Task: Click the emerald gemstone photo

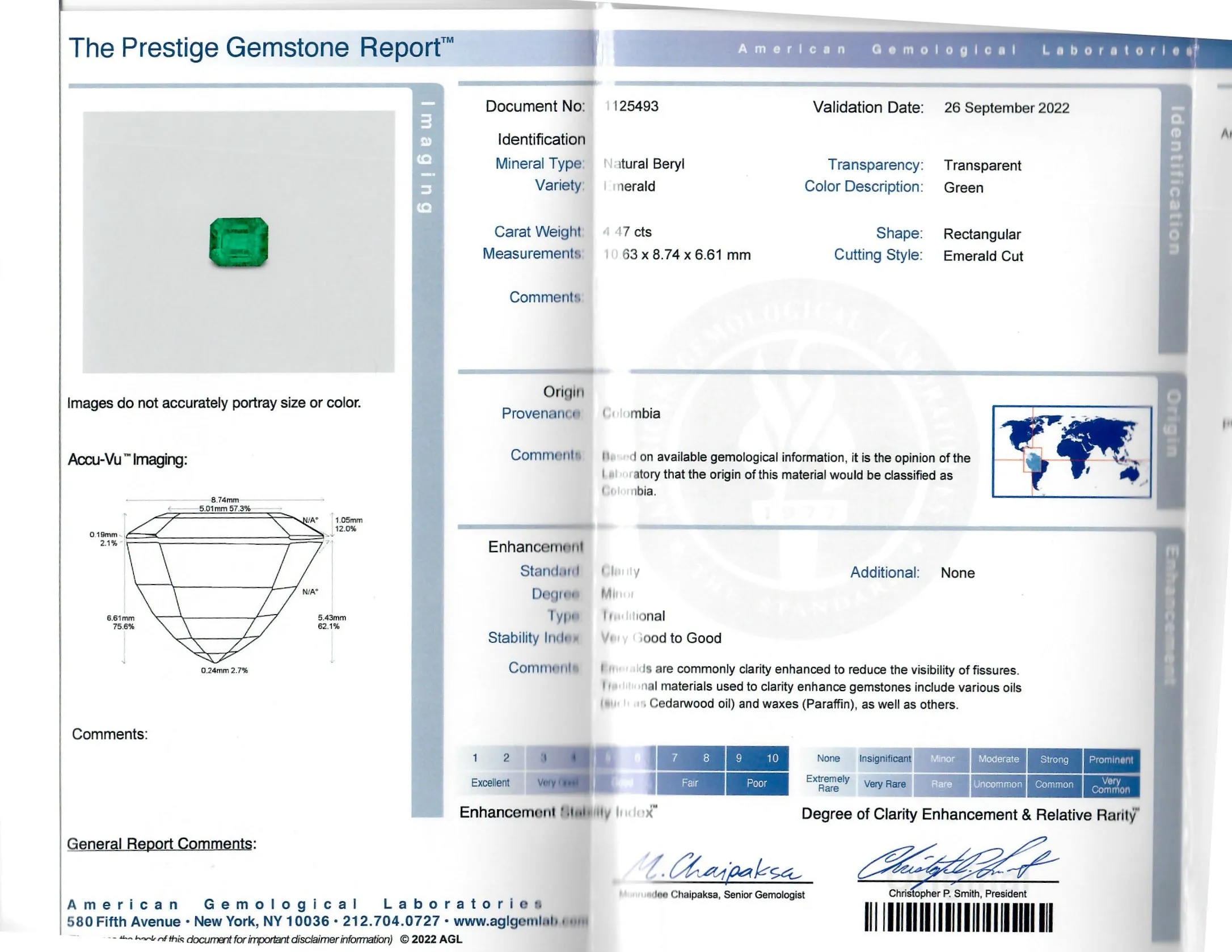Action: click(239, 242)
